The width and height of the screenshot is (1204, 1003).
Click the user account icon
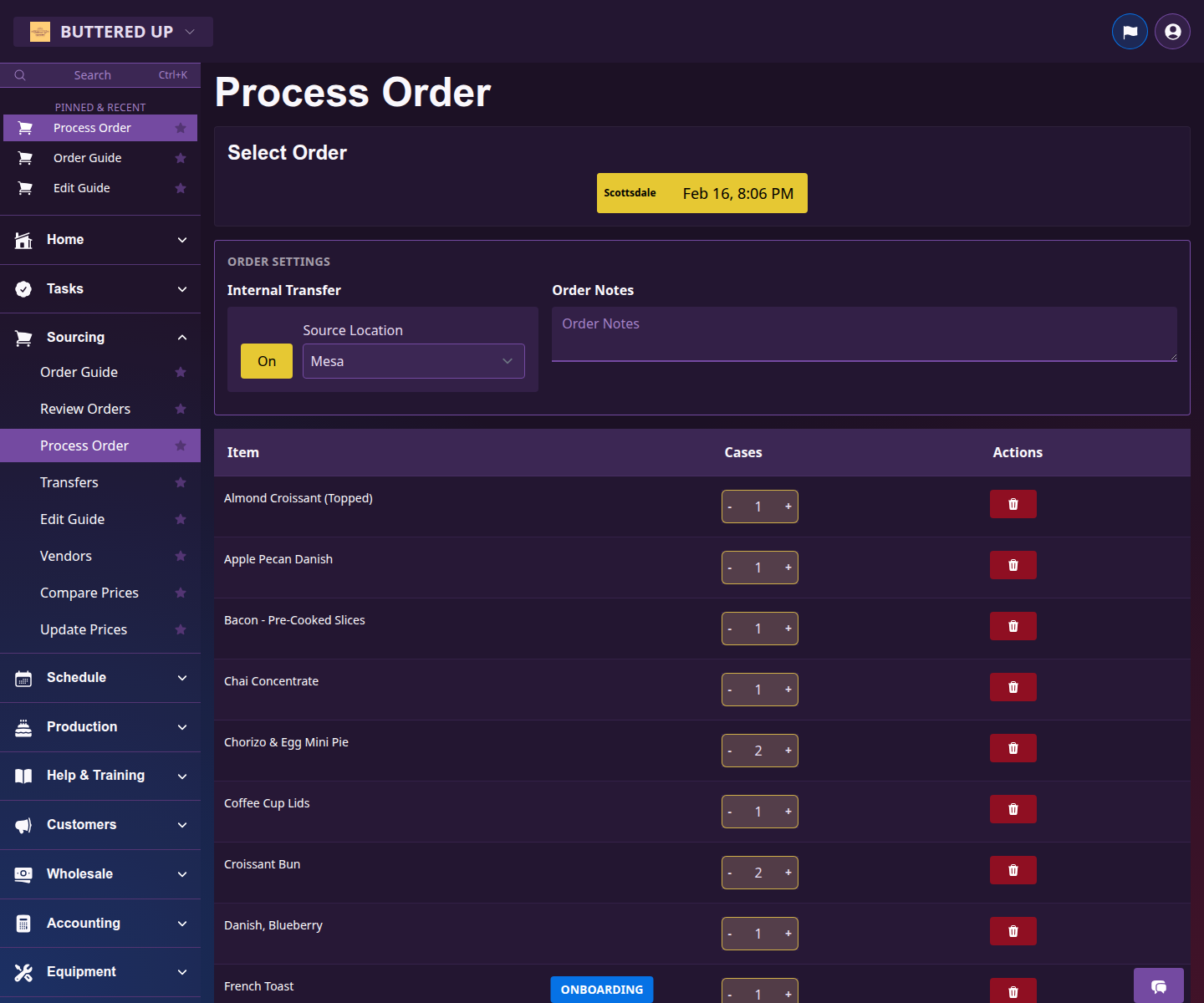(1171, 31)
